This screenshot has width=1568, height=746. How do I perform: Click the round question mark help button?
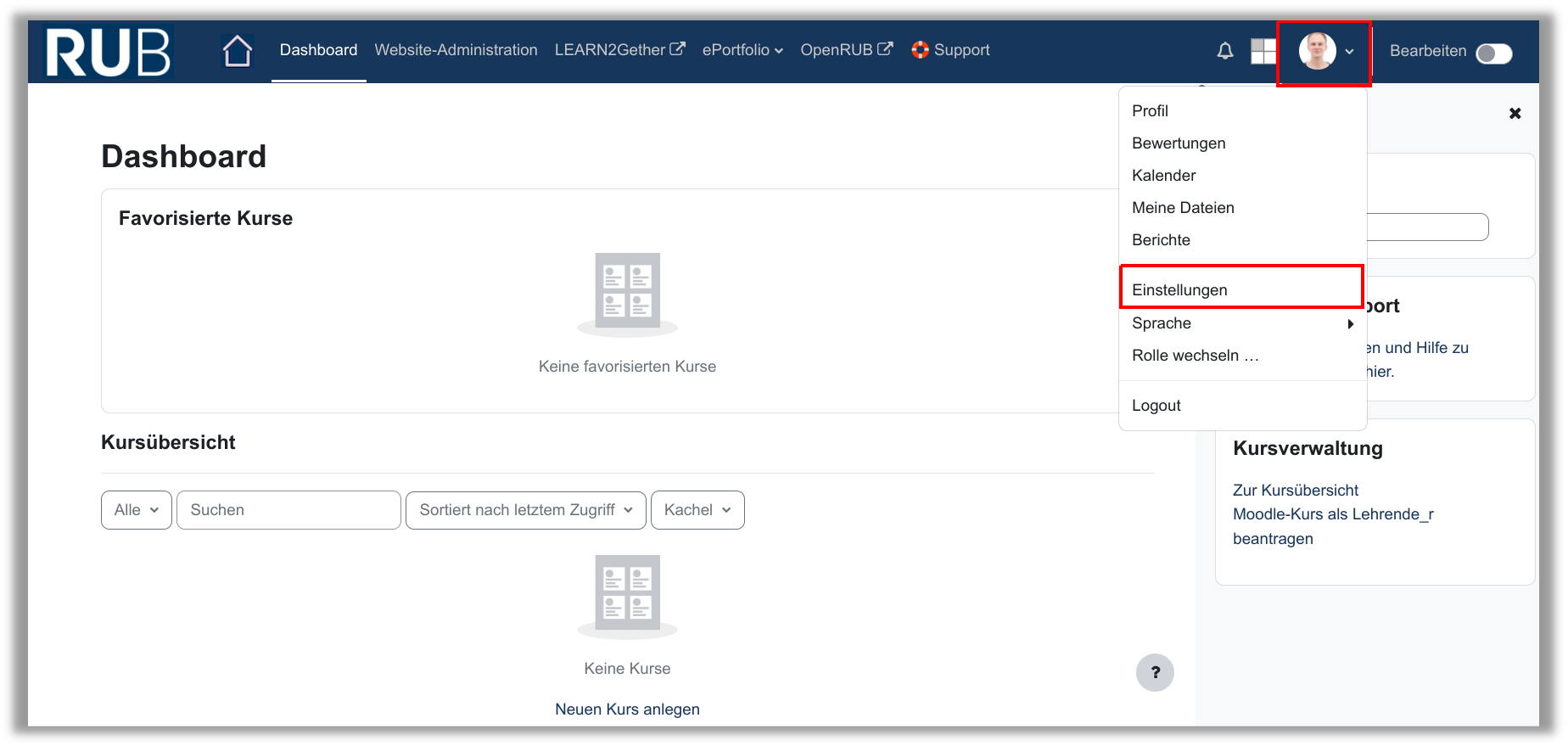click(x=1155, y=673)
